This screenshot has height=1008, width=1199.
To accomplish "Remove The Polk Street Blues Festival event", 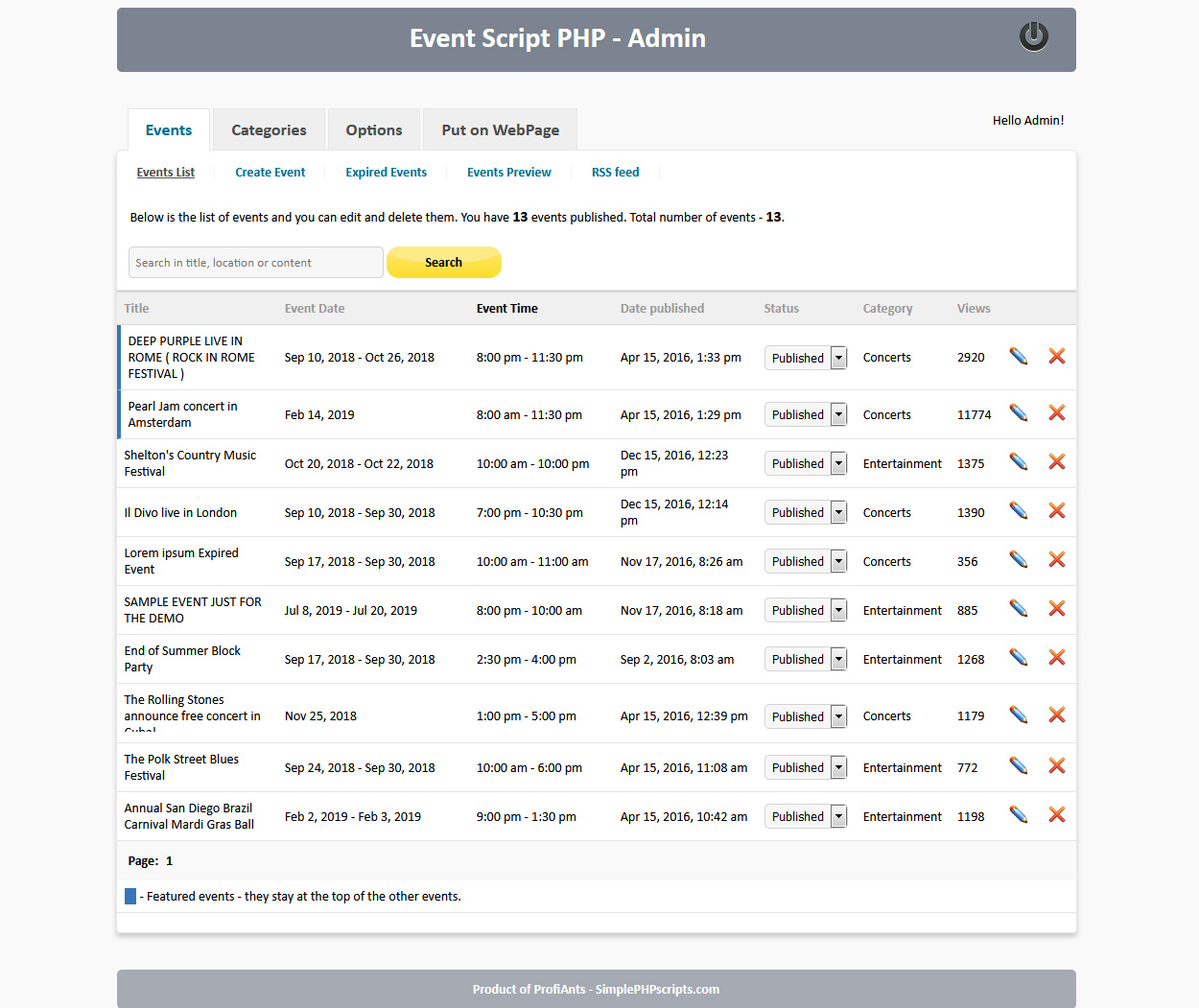I will pos(1056,765).
